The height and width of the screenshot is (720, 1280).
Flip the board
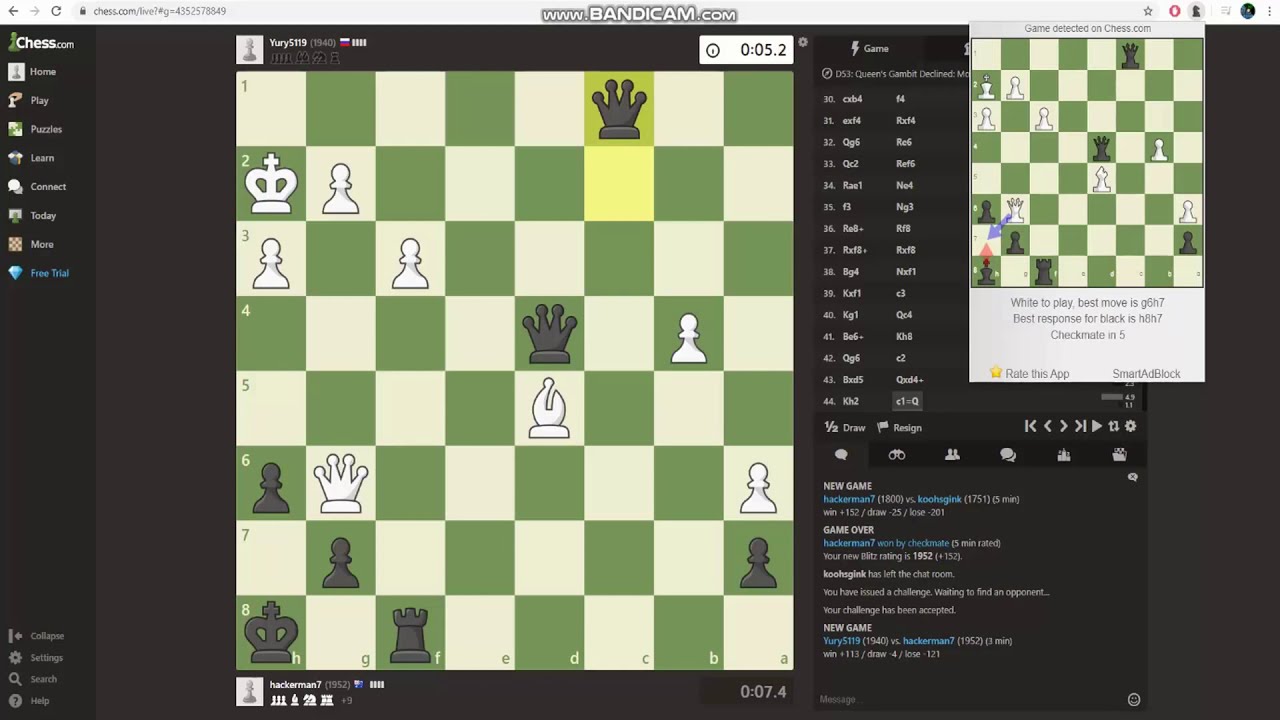click(1113, 426)
